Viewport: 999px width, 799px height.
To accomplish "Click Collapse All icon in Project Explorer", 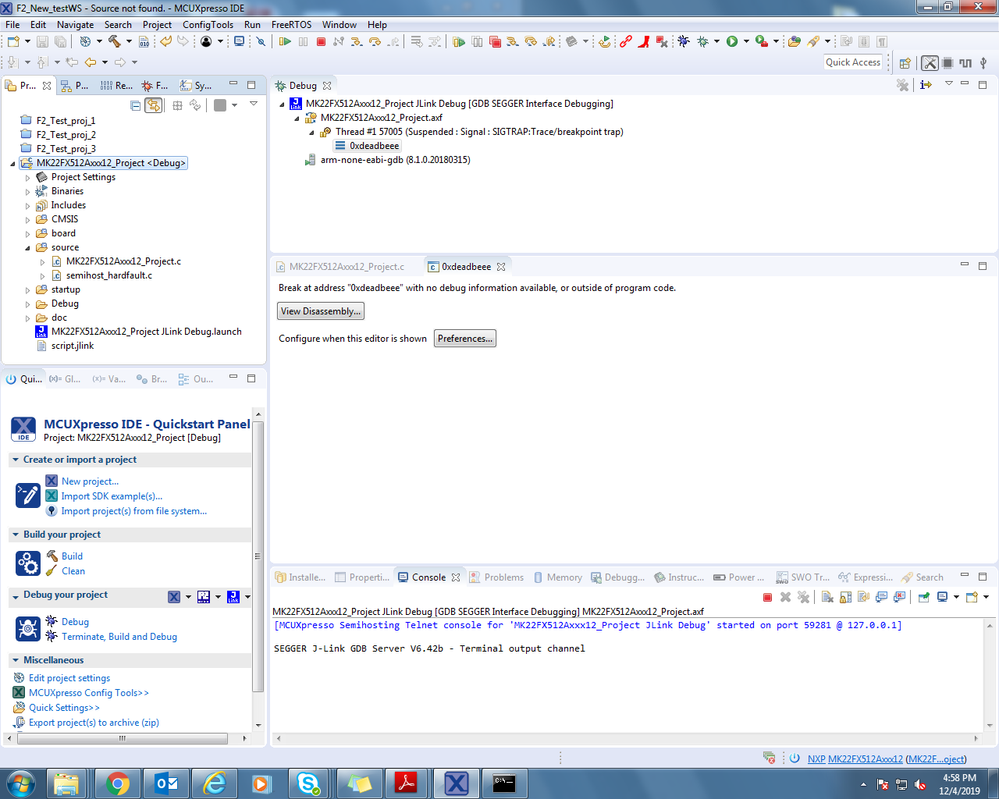I will 135,105.
